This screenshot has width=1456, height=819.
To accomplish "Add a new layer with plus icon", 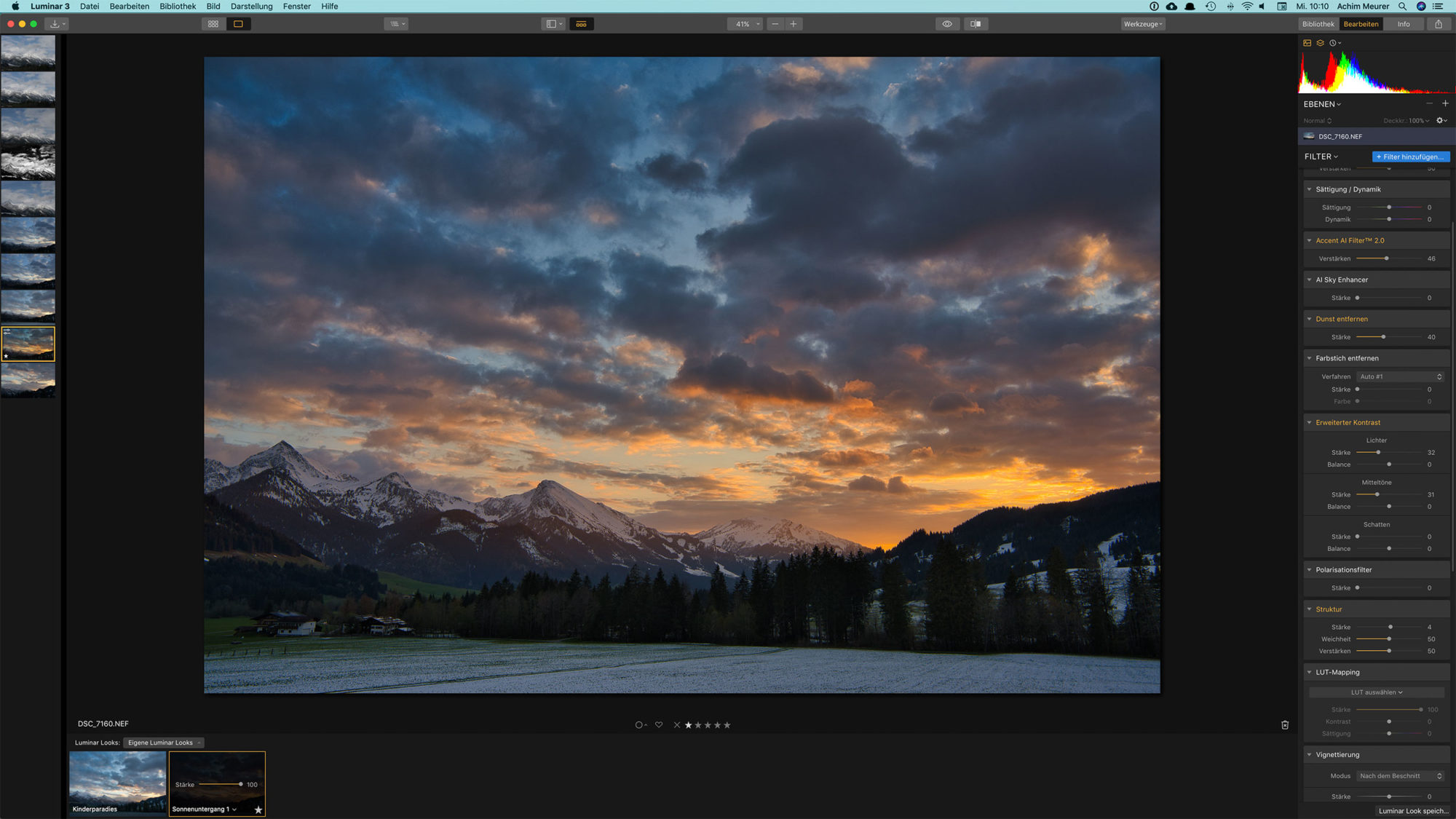I will [1445, 103].
